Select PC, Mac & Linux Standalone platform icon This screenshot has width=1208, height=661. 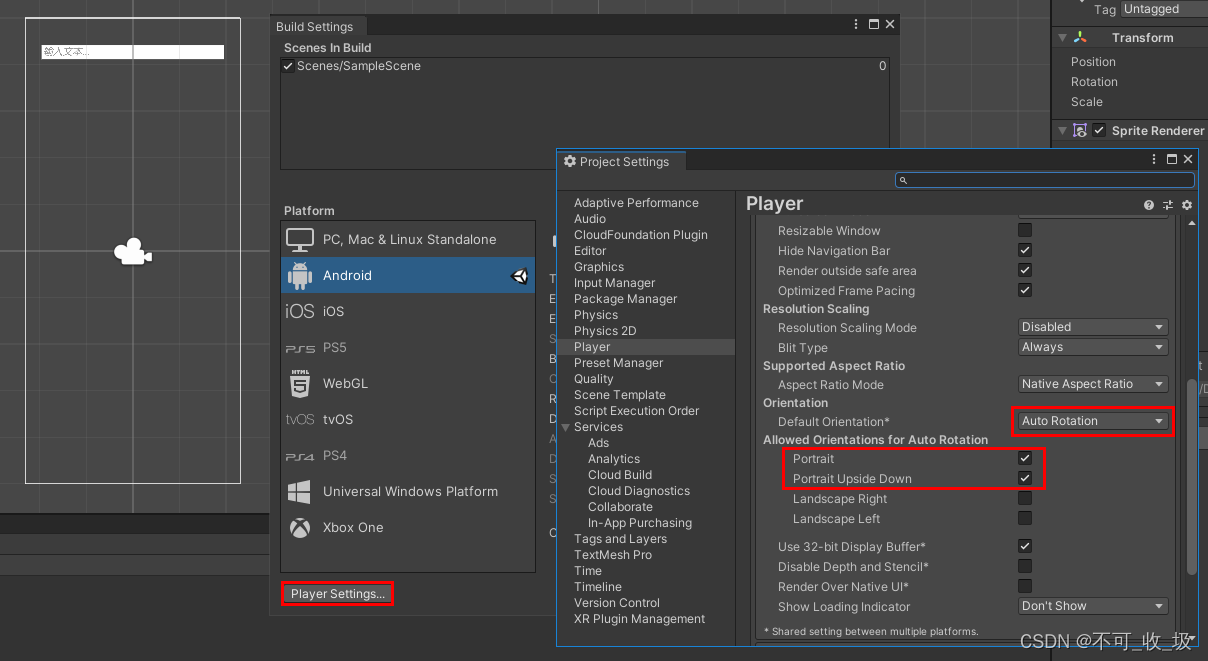click(300, 240)
